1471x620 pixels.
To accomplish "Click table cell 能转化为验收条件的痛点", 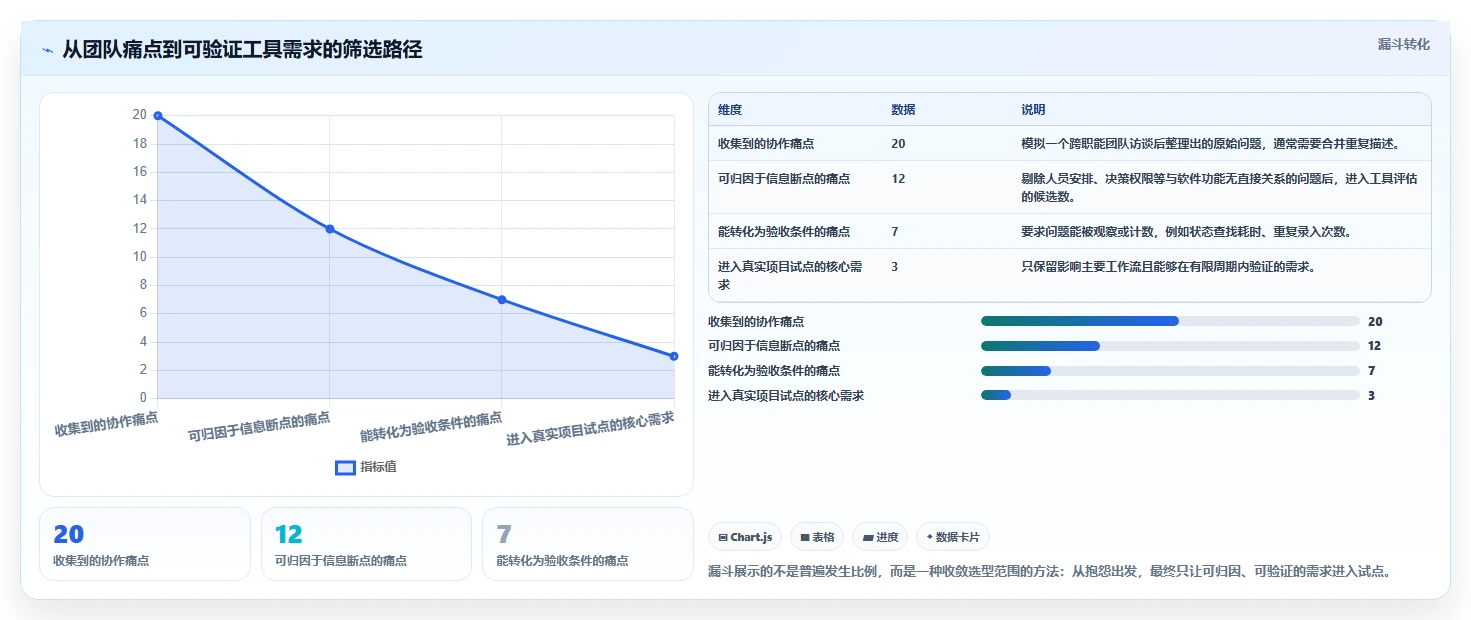I will tap(784, 232).
